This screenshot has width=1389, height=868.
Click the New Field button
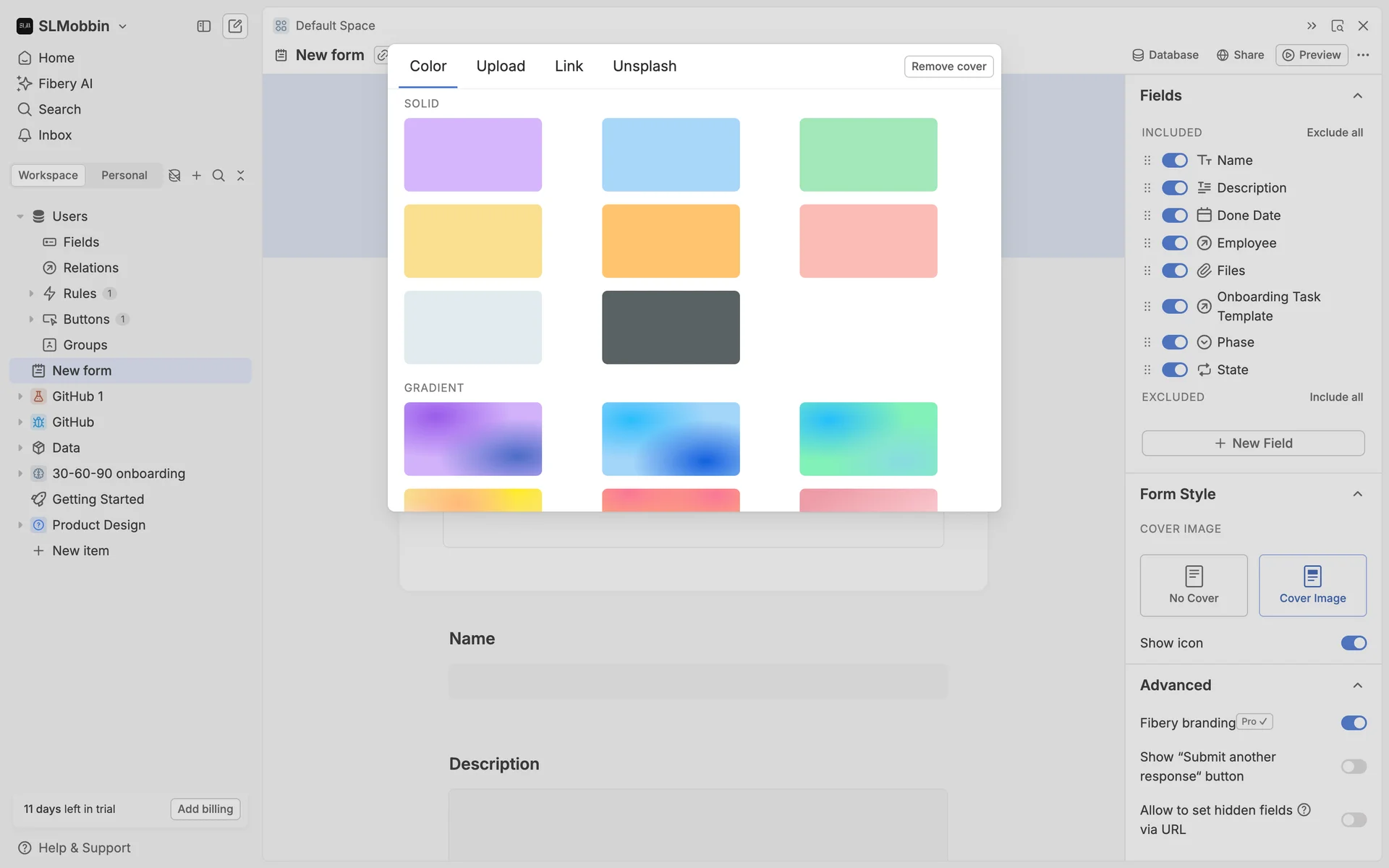click(1252, 443)
